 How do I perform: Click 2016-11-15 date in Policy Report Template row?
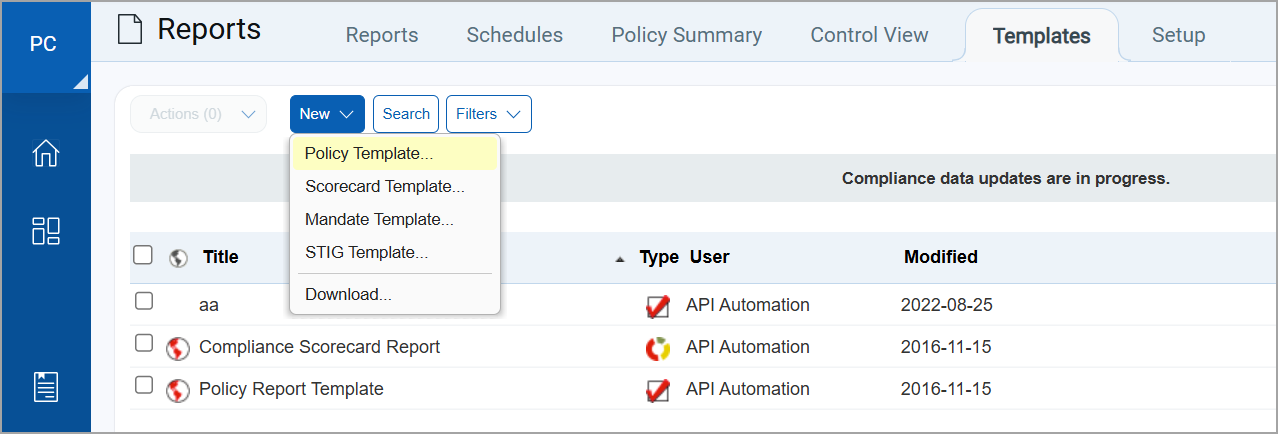[947, 389]
